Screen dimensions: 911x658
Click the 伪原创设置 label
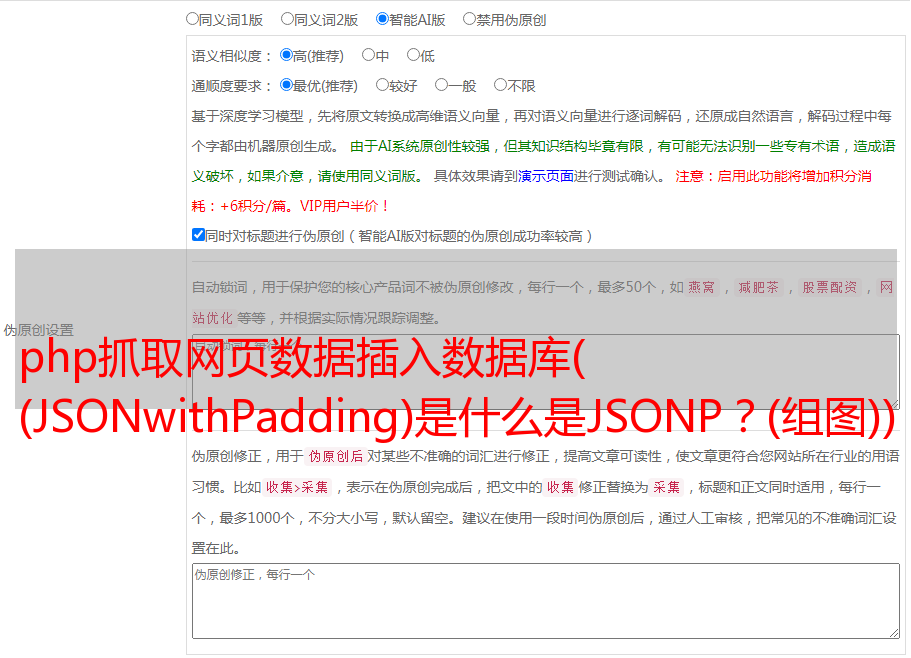[38, 330]
